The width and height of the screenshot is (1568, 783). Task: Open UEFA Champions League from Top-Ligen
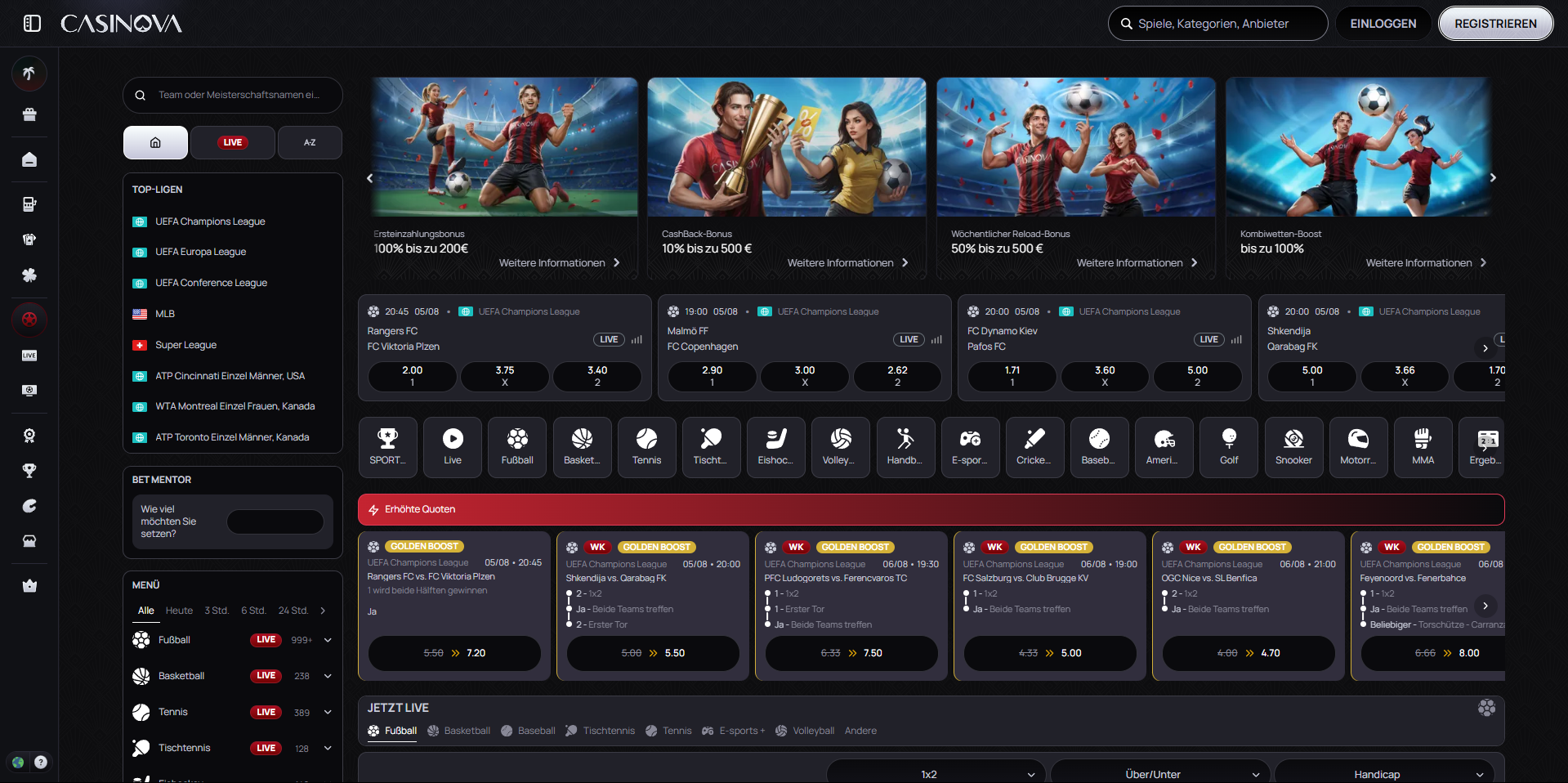point(210,221)
